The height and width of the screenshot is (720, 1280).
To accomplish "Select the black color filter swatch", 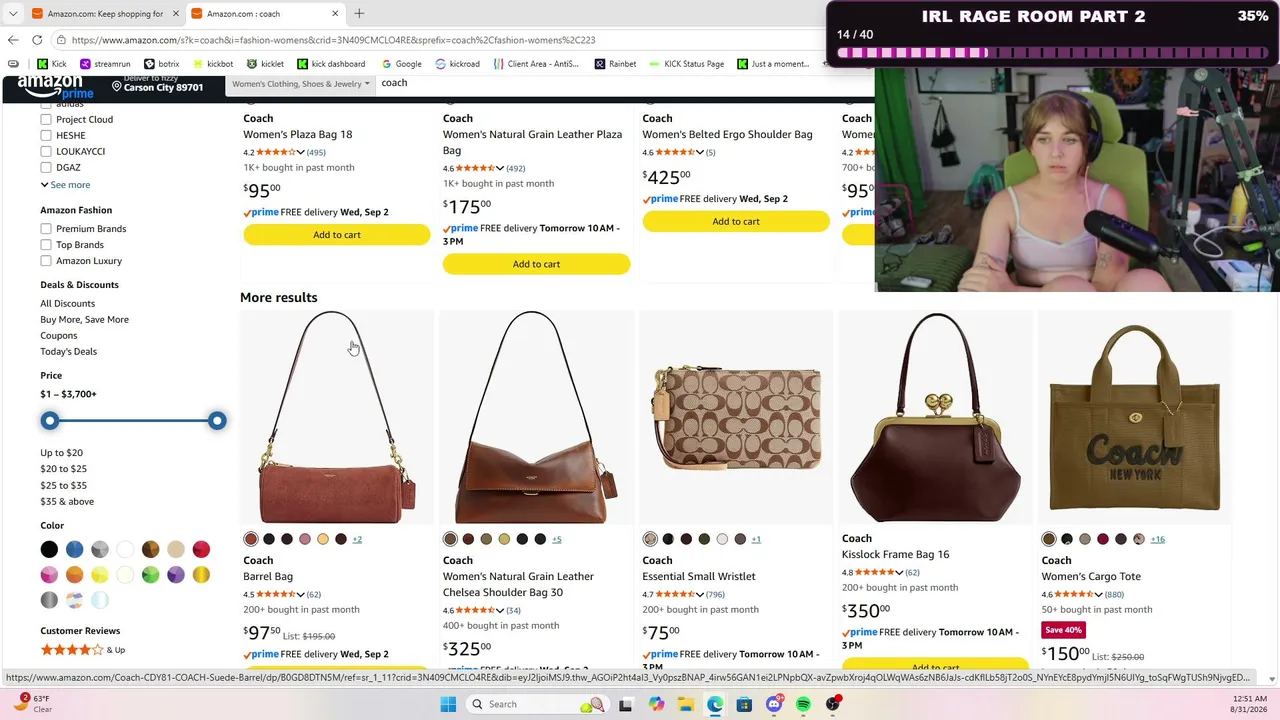I will pos(49,549).
